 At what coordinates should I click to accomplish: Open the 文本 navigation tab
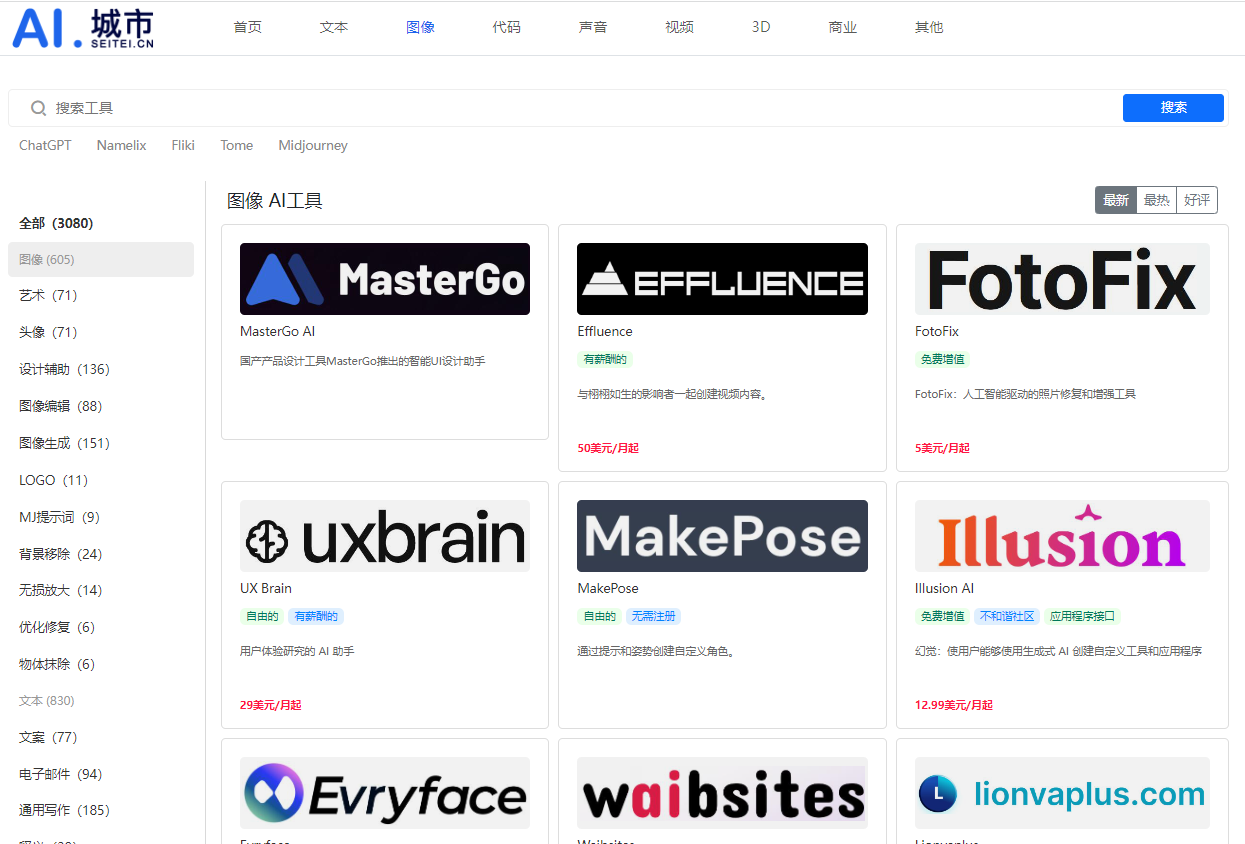click(x=334, y=27)
